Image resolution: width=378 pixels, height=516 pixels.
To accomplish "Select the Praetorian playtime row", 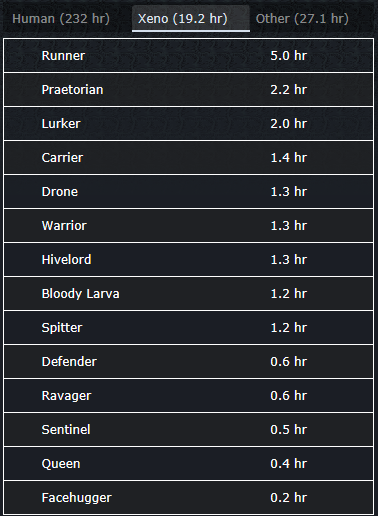I will 189,90.
